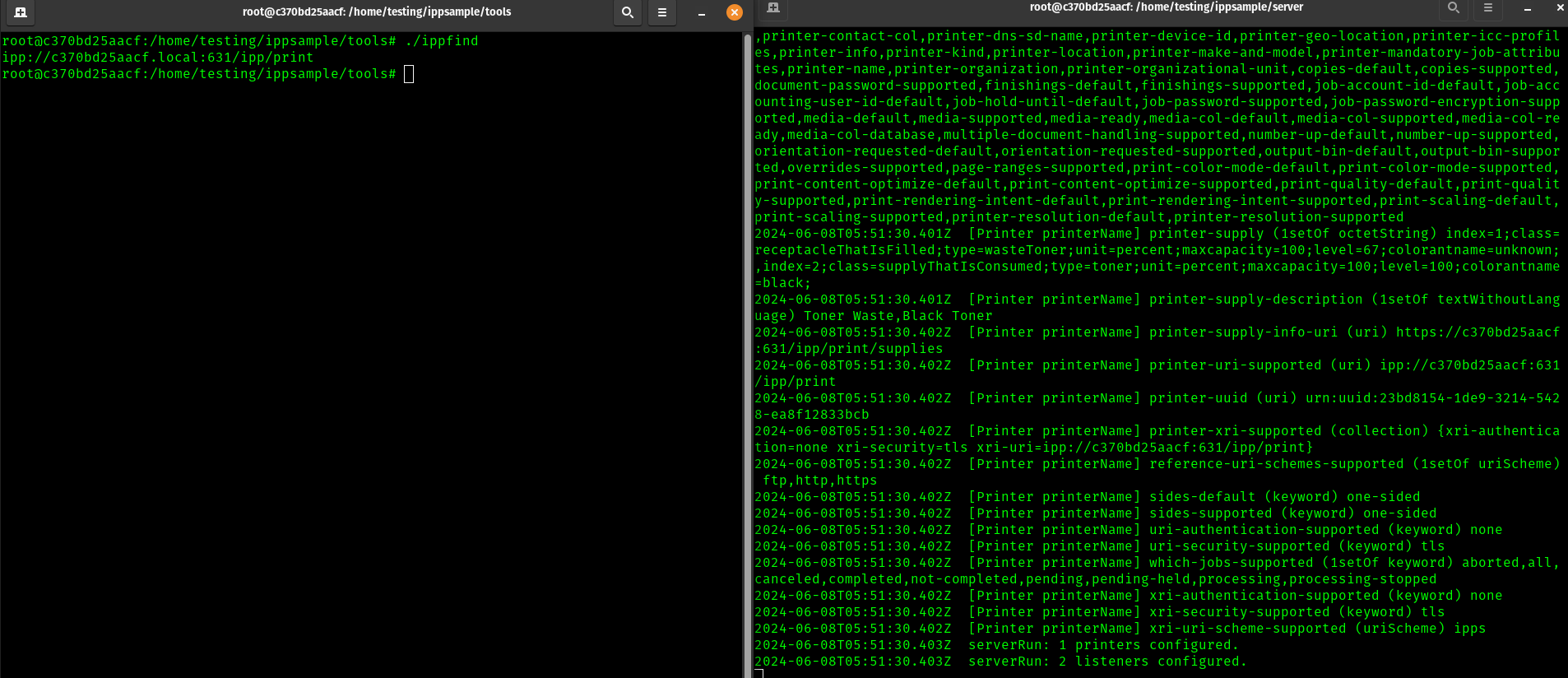
Task: Click the server terminal title bar text
Action: [x=1166, y=7]
